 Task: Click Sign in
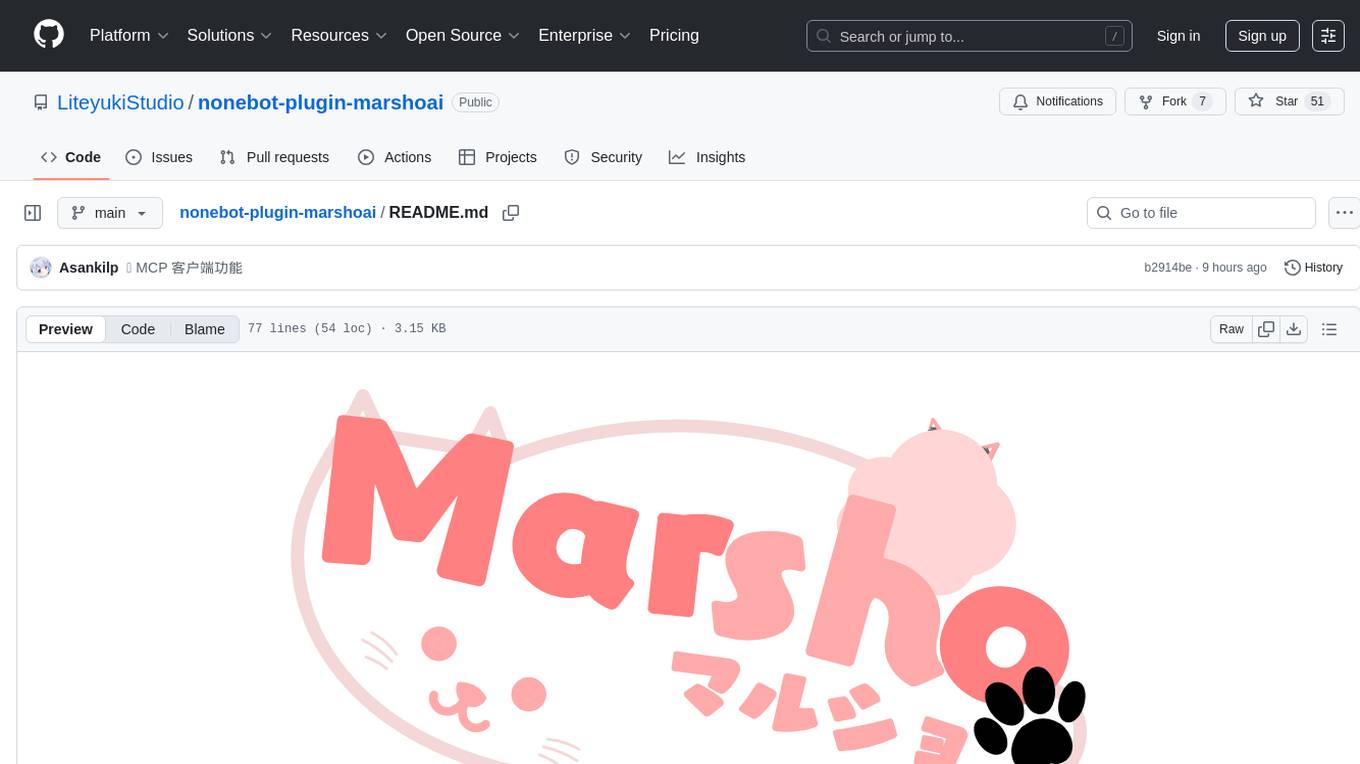1178,35
